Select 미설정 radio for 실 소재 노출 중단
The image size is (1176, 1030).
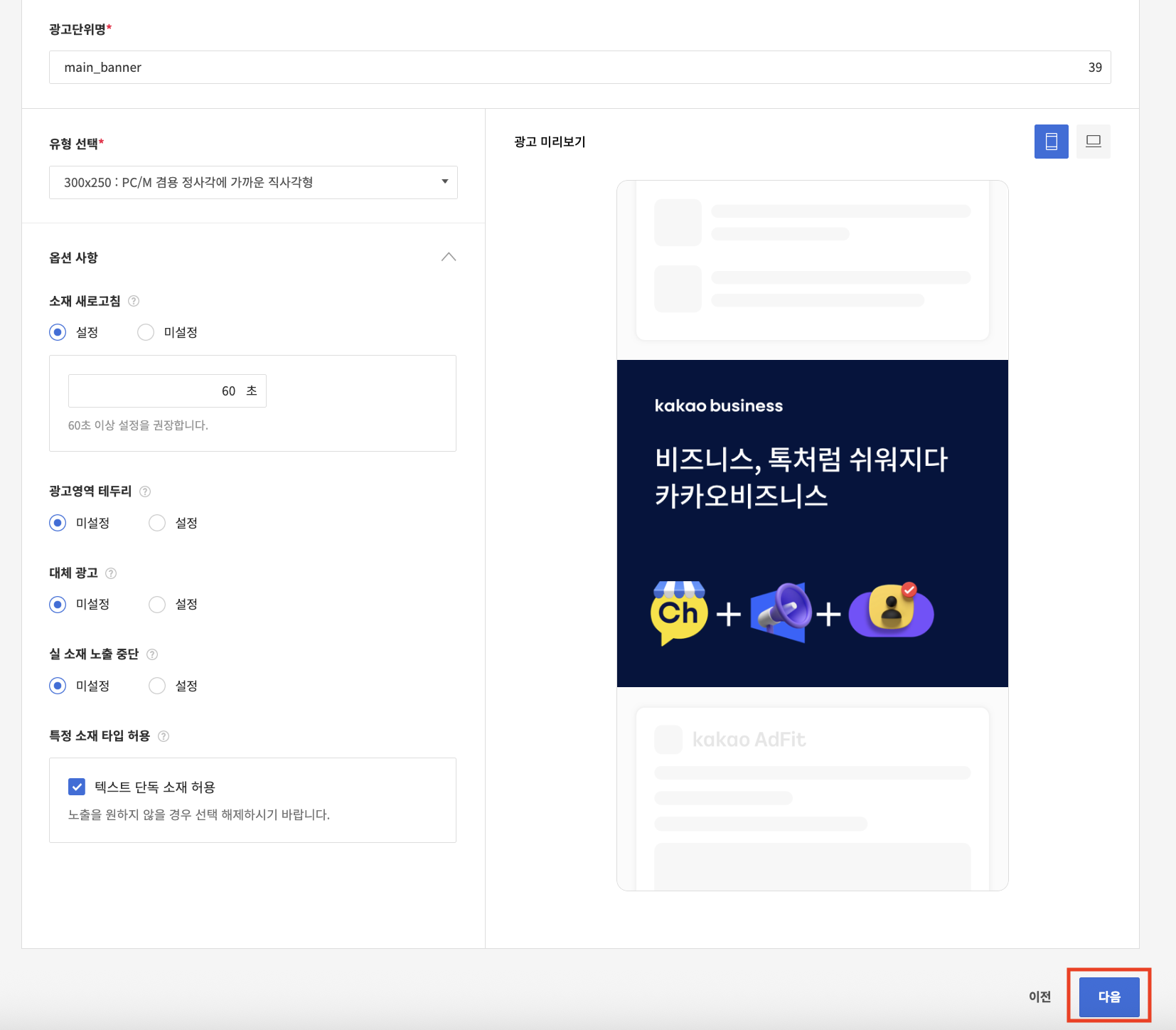coord(58,686)
